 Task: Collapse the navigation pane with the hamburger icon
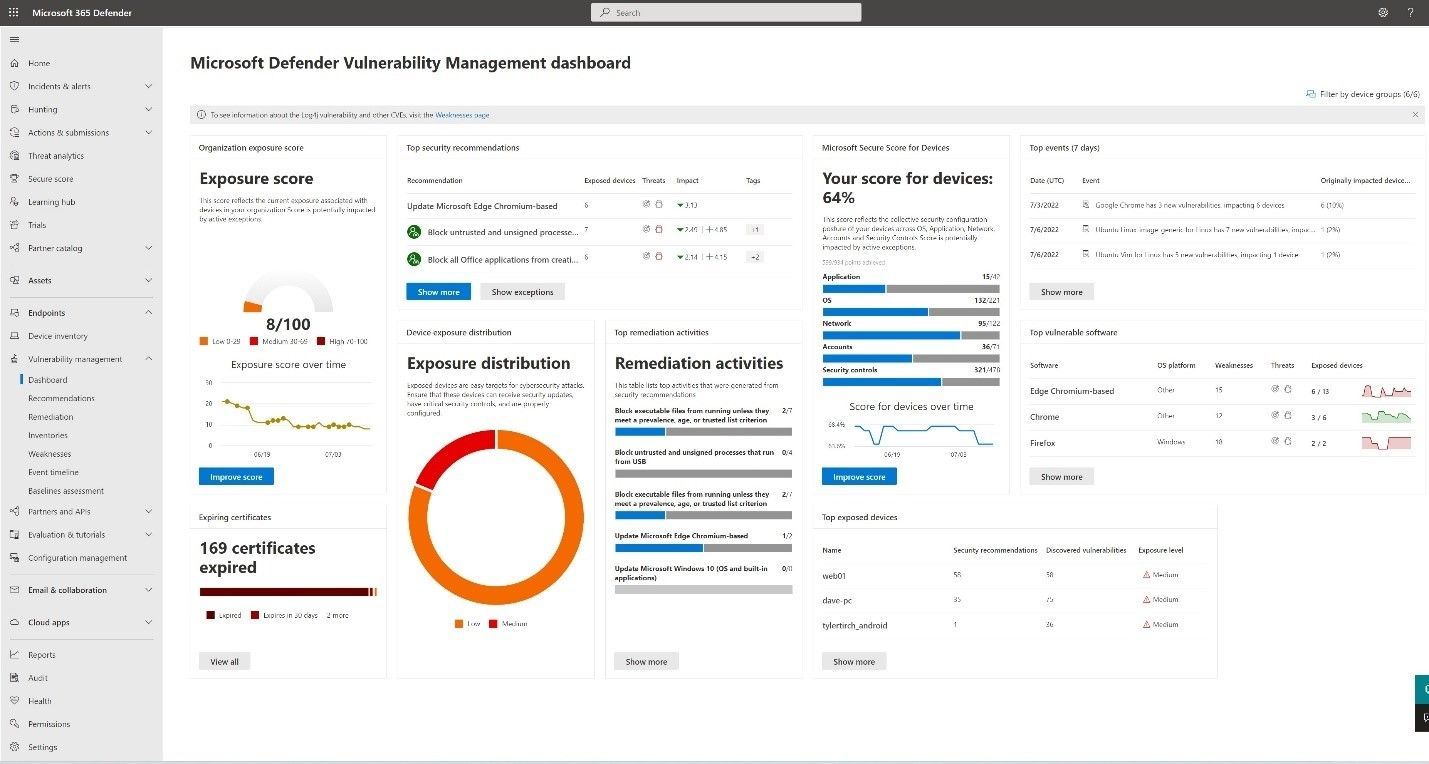coord(14,39)
